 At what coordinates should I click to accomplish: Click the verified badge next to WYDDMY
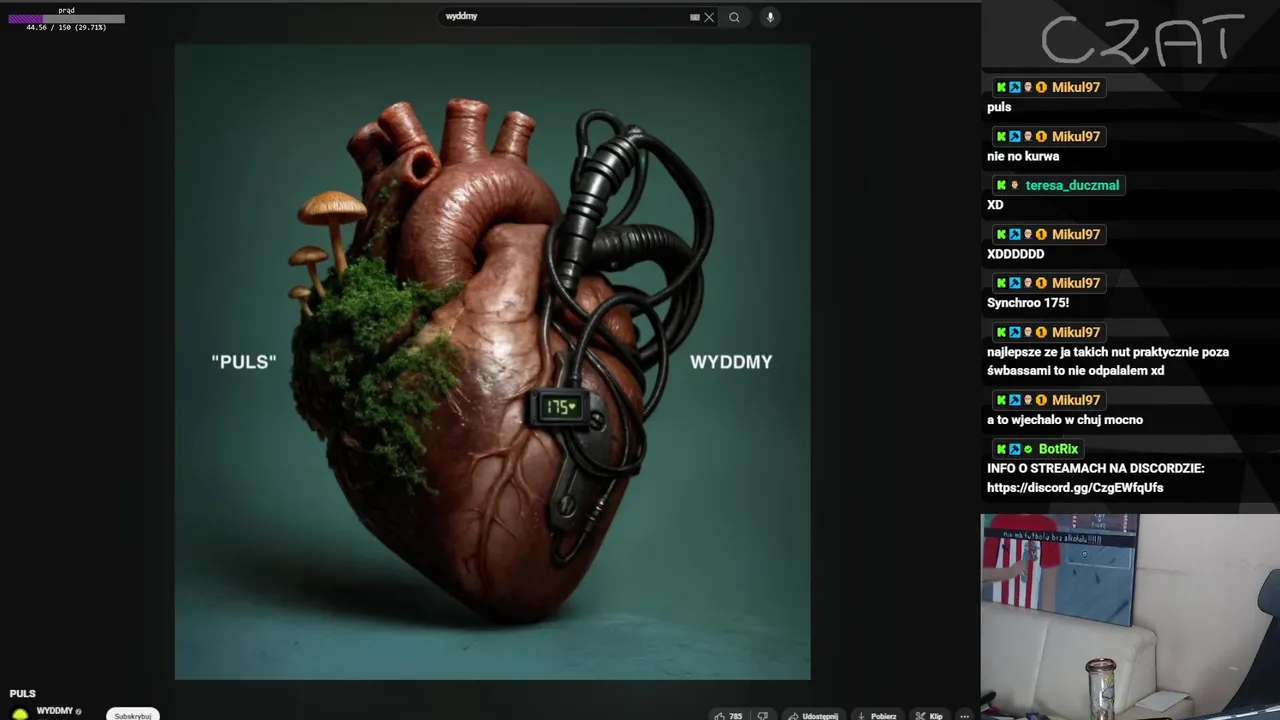coord(79,711)
